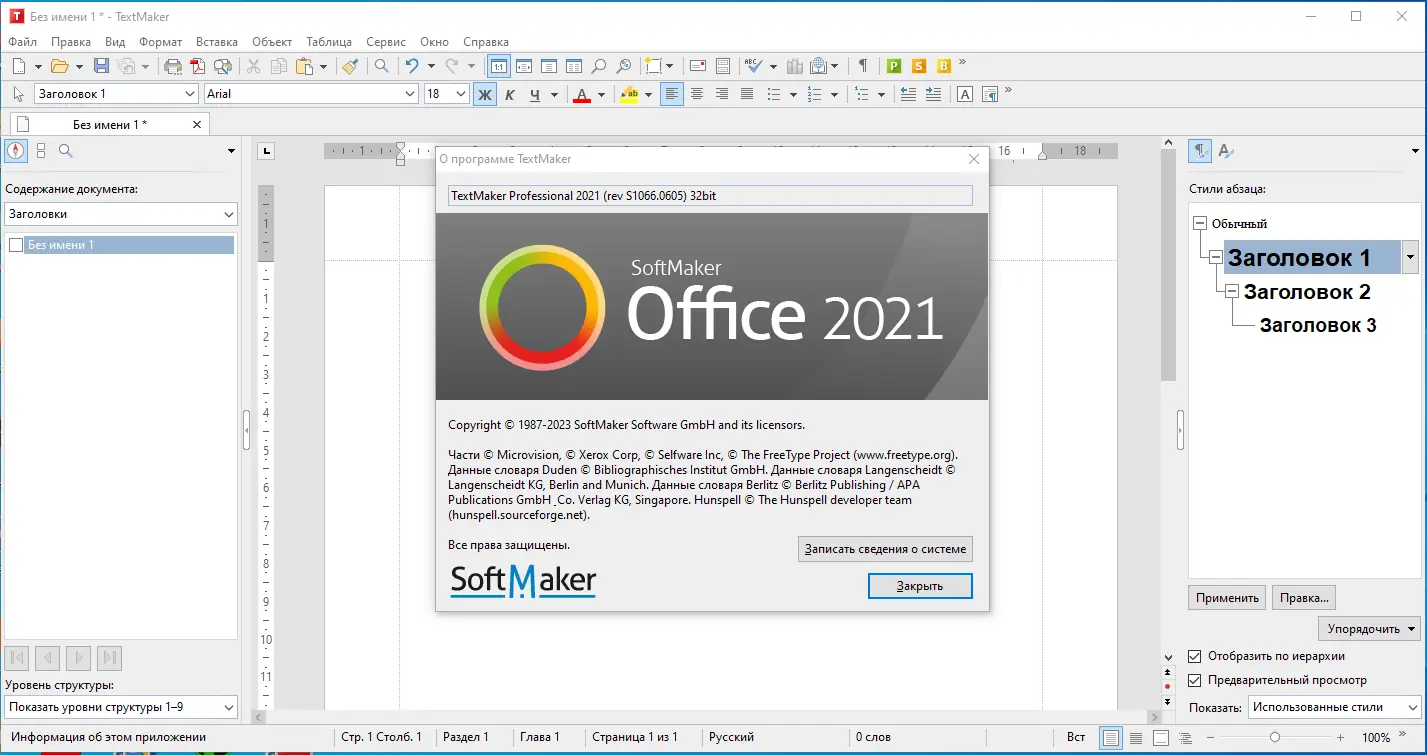Open the Справка menu
The image size is (1427, 755).
click(x=486, y=42)
